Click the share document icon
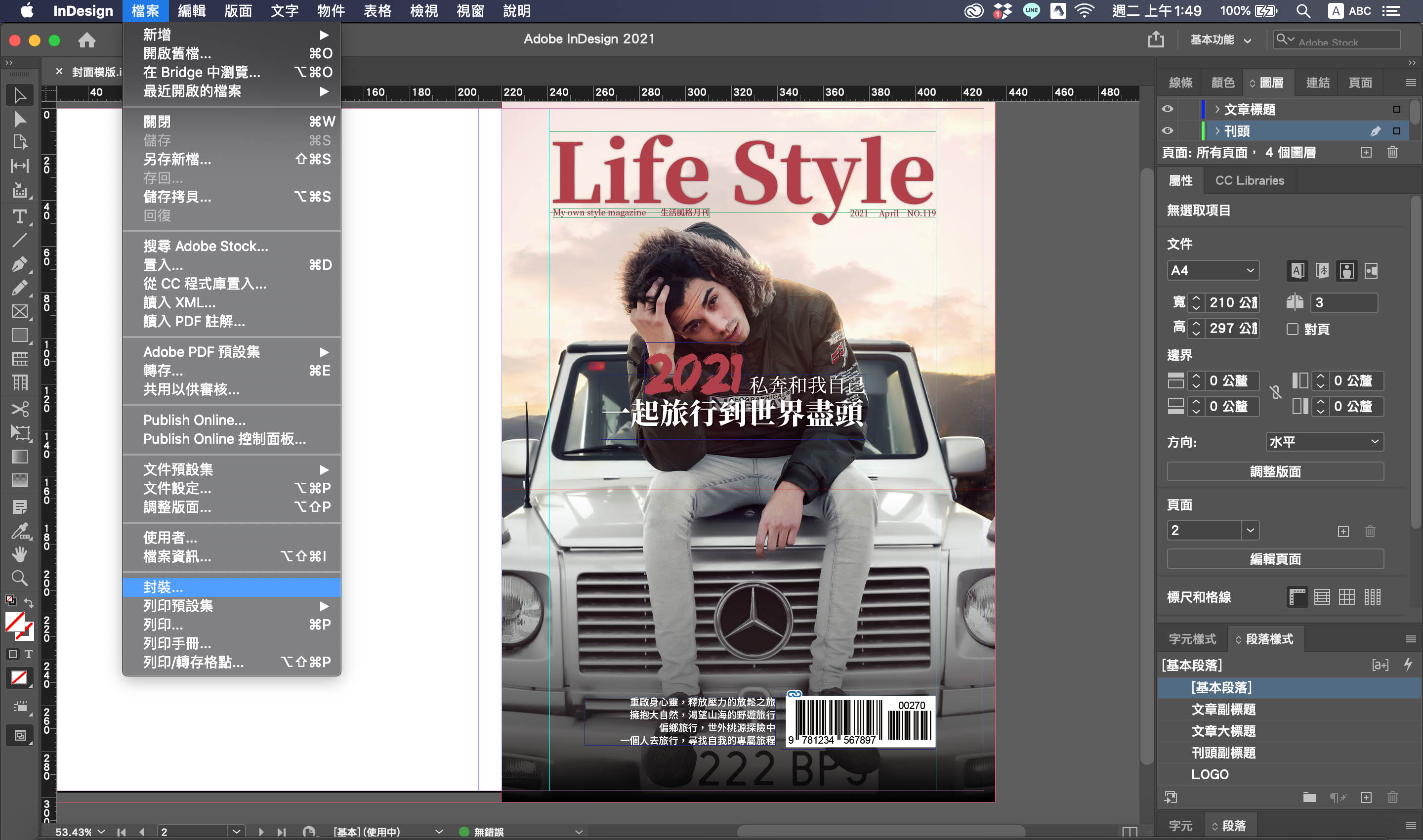The height and width of the screenshot is (840, 1423). (x=1156, y=40)
